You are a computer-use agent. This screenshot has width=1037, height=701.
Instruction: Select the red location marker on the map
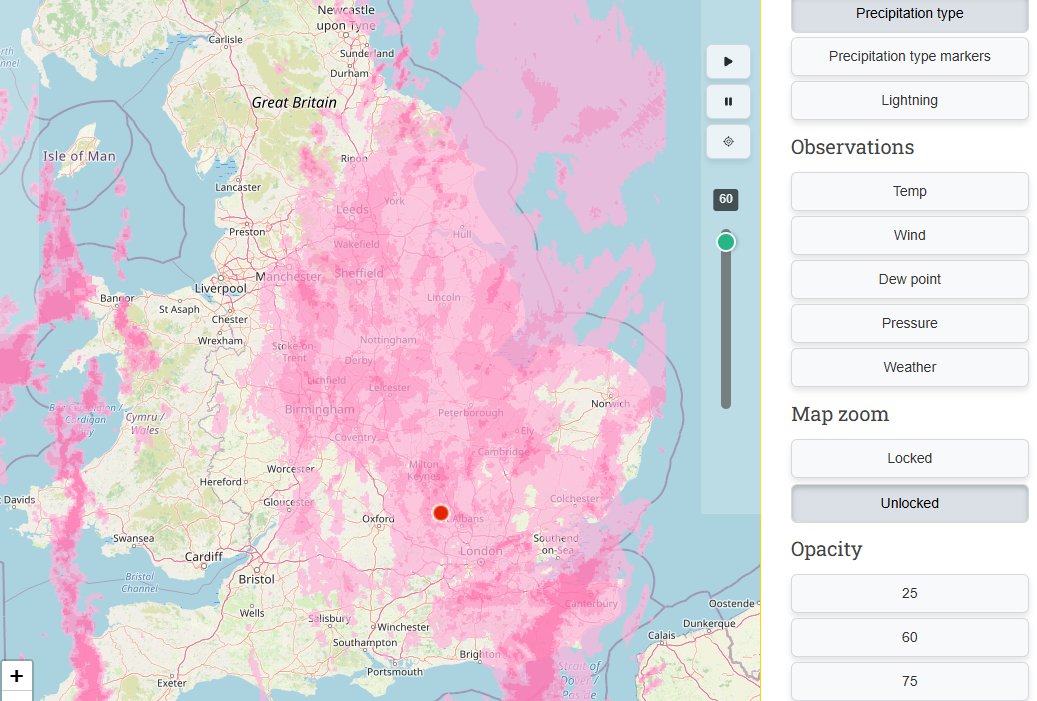coord(440,512)
